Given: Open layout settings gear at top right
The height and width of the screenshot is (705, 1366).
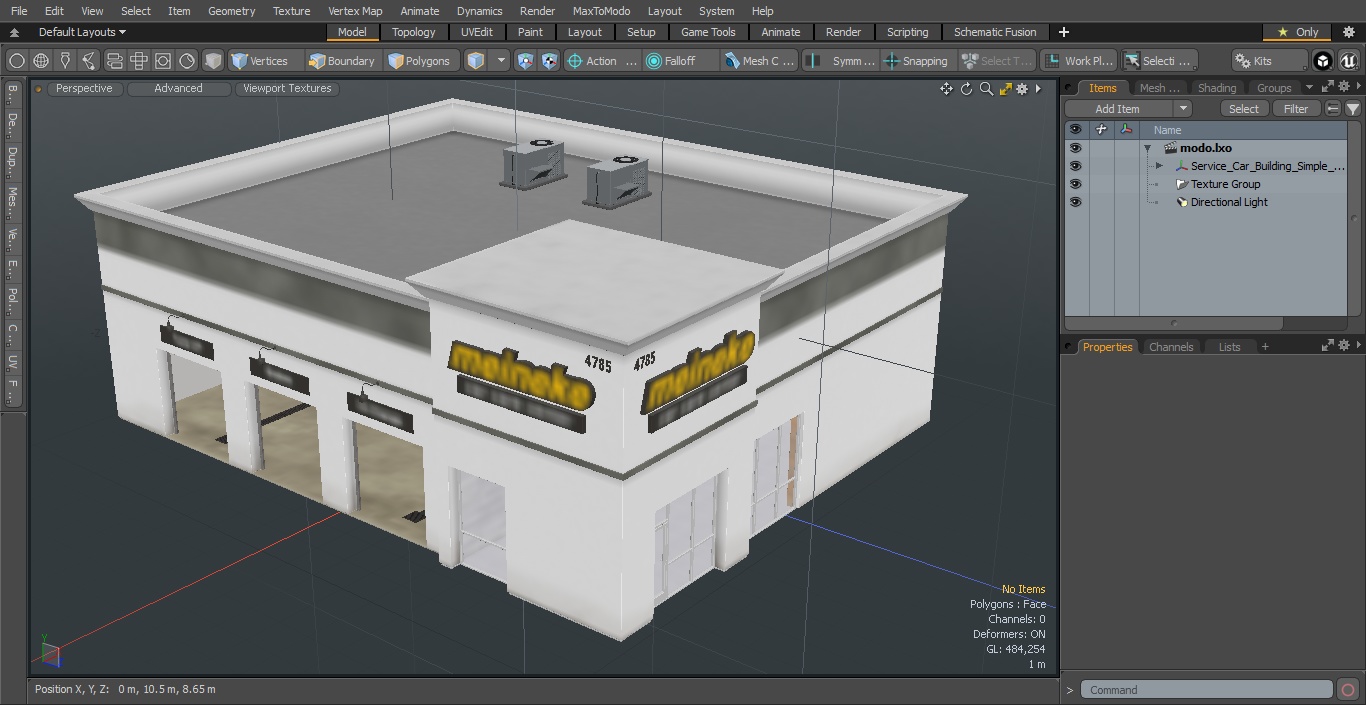Looking at the screenshot, I should point(1348,32).
